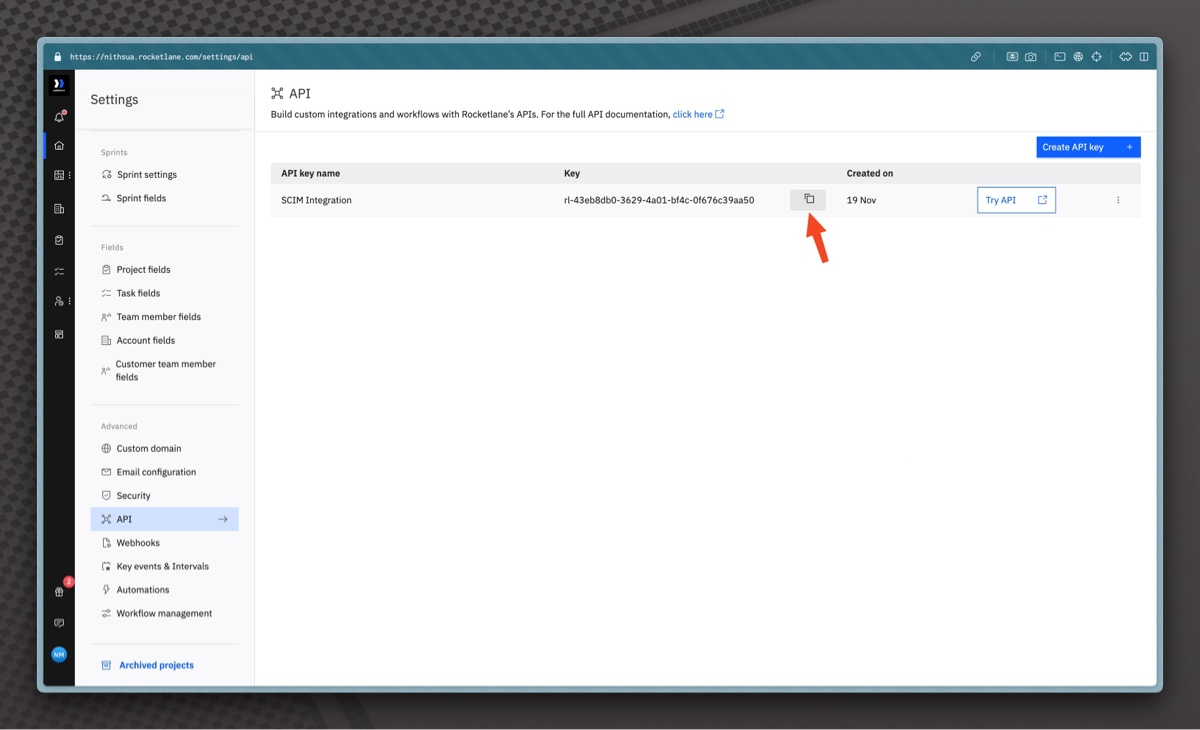
Task: Open the notifications bell in the sidebar
Action: point(59,117)
